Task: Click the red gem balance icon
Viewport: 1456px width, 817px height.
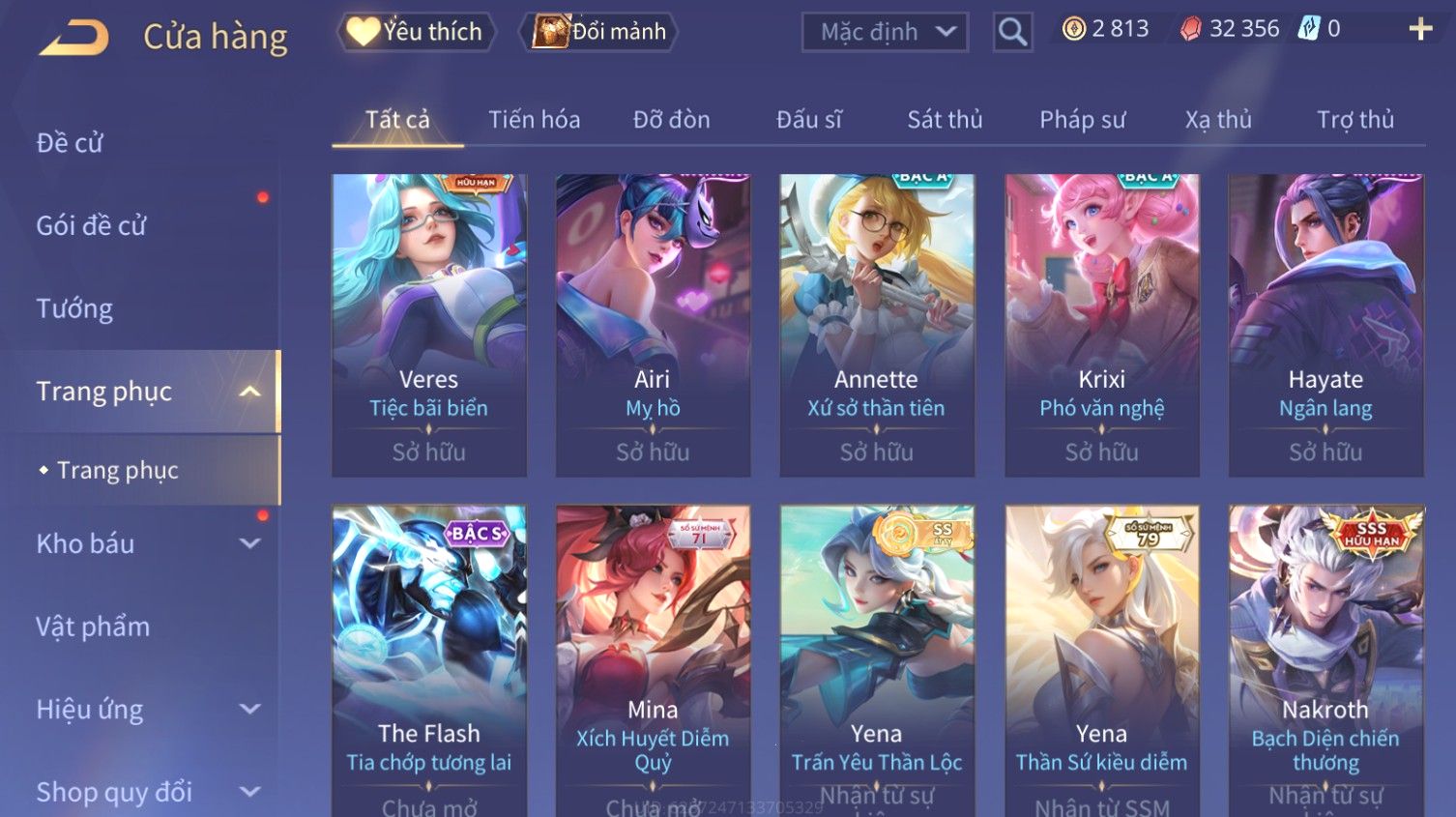Action: coord(1191,29)
